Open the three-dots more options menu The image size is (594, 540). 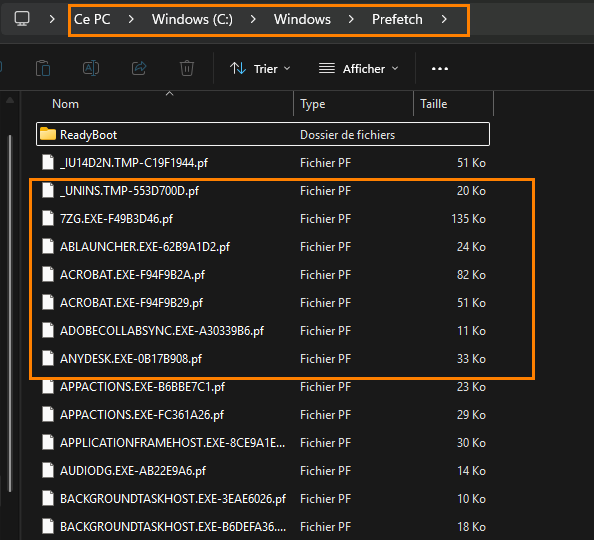coord(440,69)
